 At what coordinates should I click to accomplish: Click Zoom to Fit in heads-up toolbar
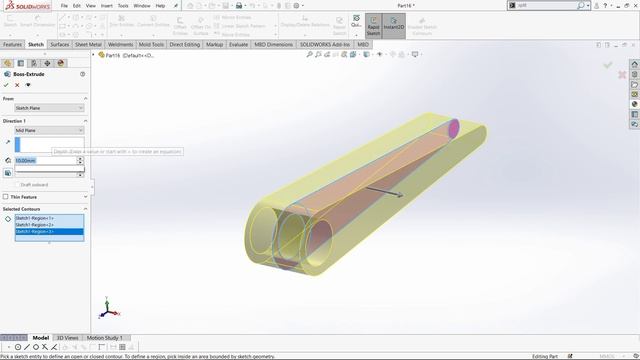tap(309, 54)
